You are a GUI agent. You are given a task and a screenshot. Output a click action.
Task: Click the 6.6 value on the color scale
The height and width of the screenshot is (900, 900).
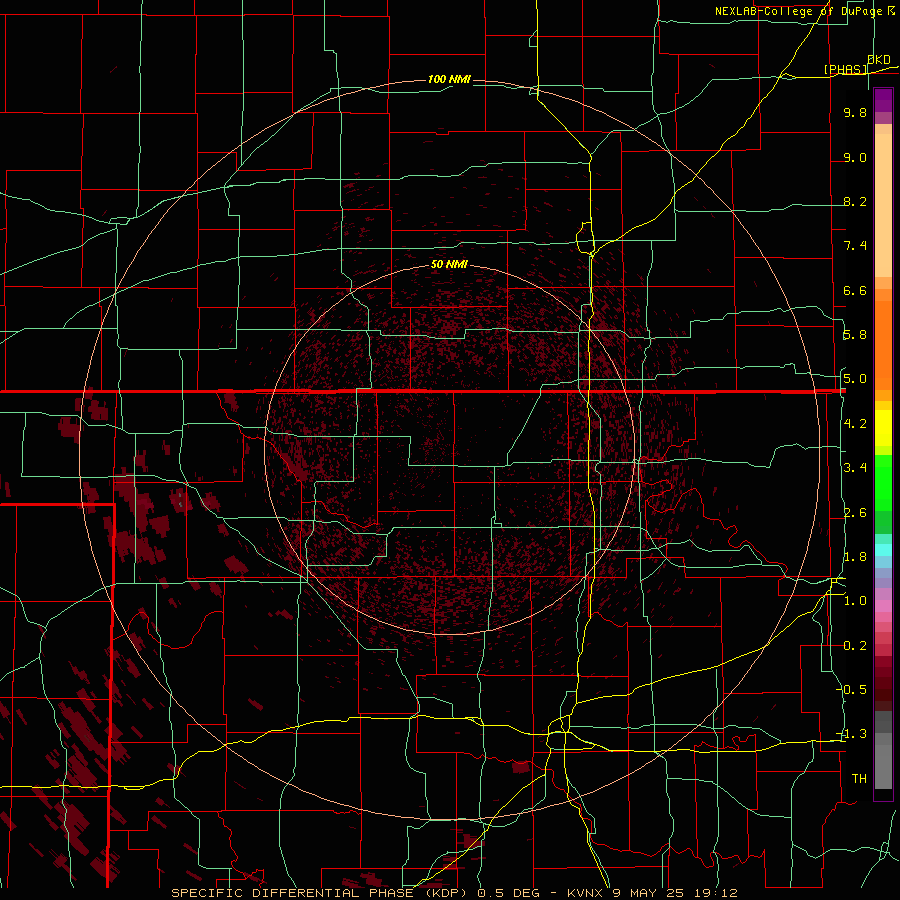(x=855, y=290)
